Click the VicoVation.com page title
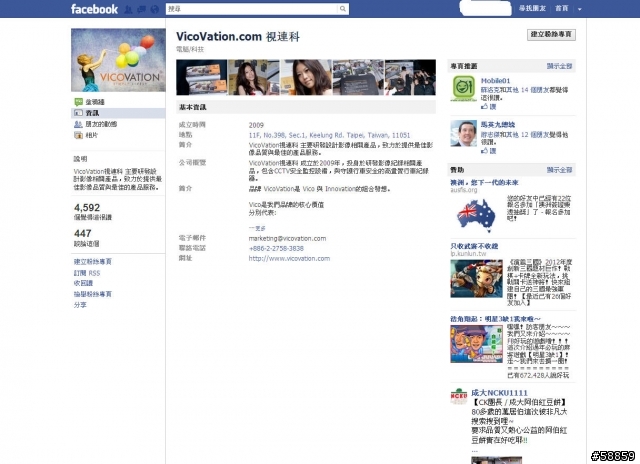 coord(238,36)
